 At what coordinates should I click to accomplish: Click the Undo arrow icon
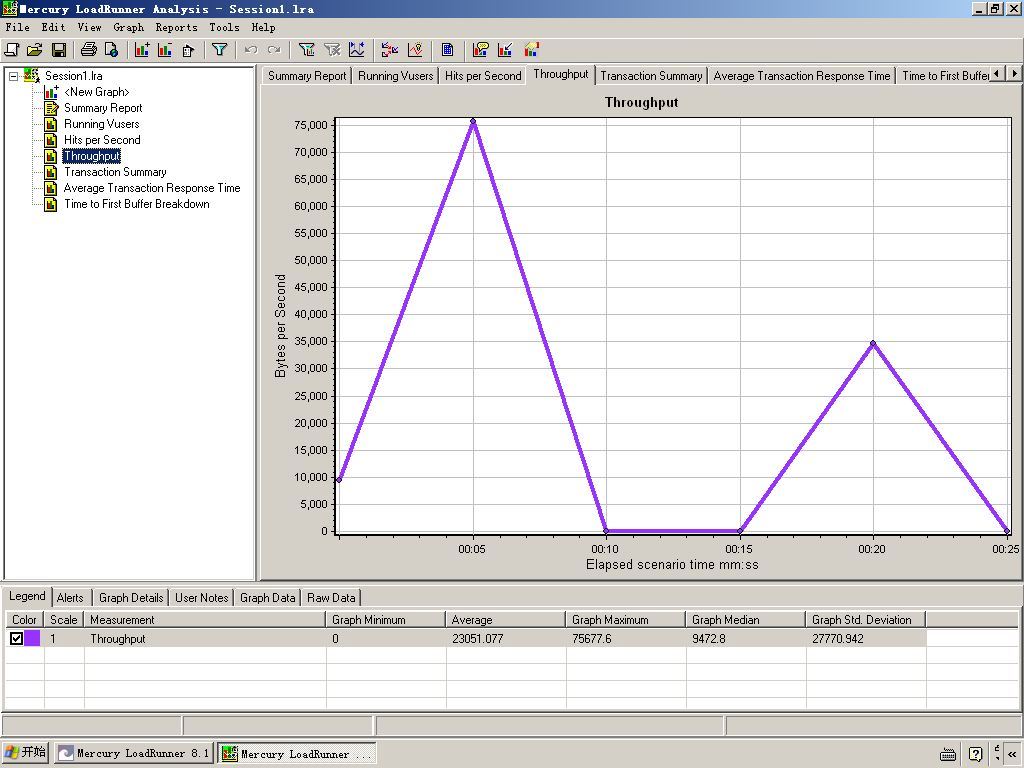[251, 50]
